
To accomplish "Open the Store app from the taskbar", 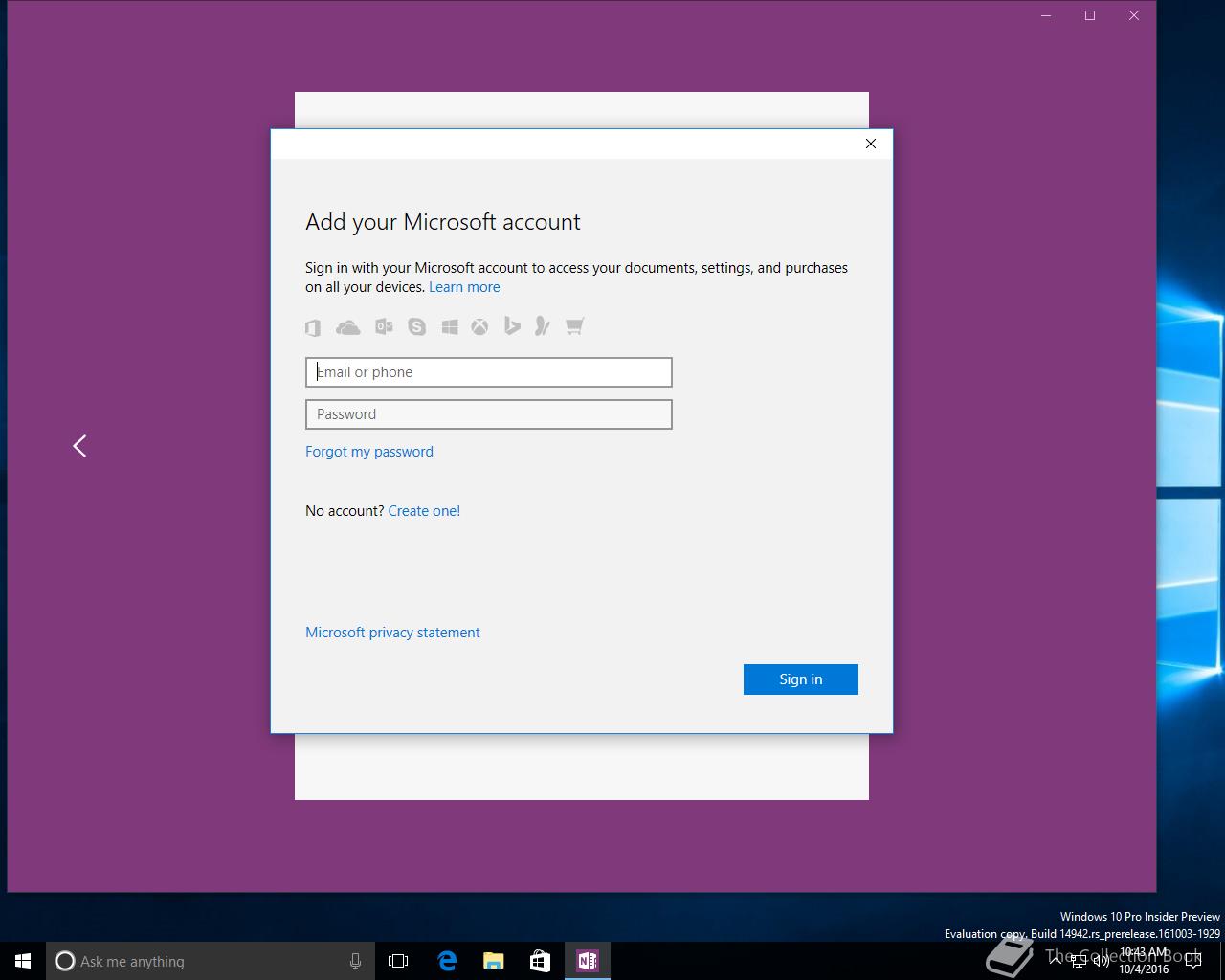I will click(540, 961).
